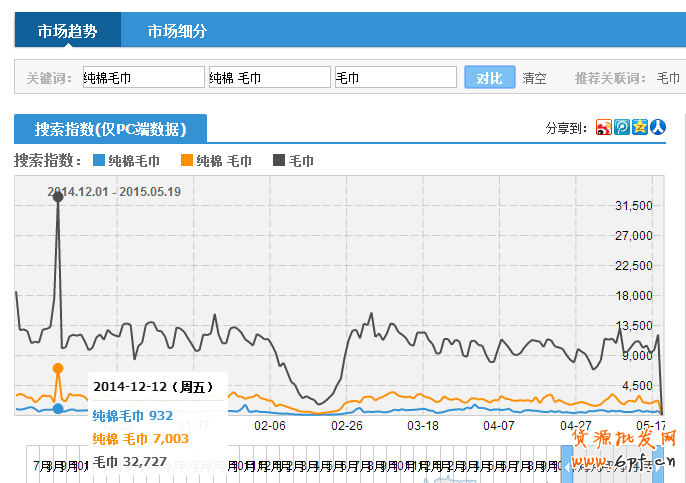Share to Renren icon

coord(657,127)
